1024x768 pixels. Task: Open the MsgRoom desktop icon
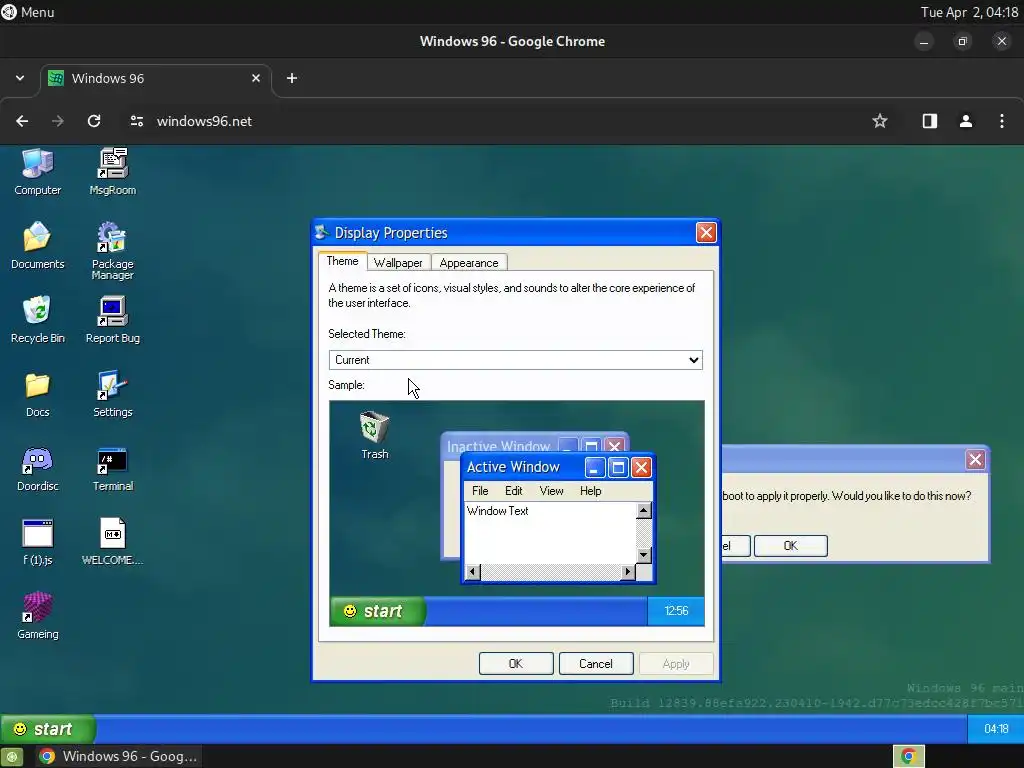click(x=112, y=172)
